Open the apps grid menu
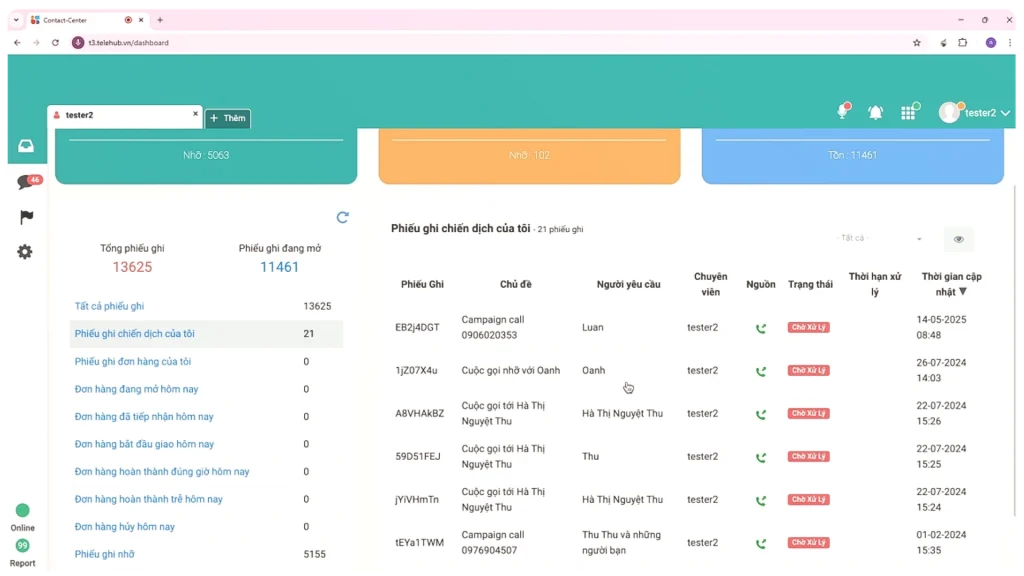Viewport: 1024px width, 576px height. [x=908, y=113]
